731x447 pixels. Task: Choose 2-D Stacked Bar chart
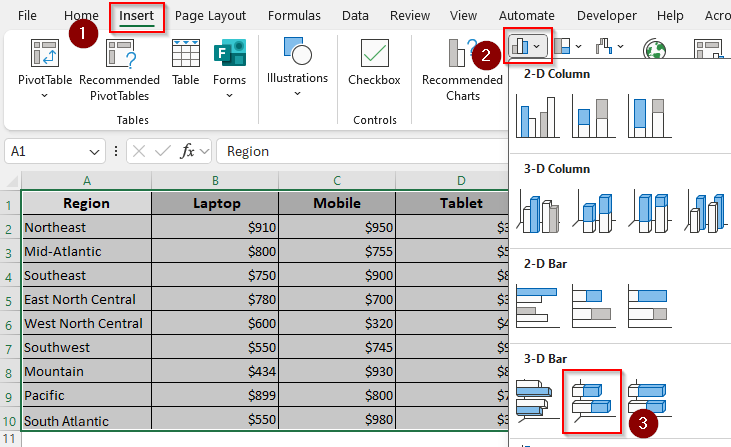coord(593,306)
